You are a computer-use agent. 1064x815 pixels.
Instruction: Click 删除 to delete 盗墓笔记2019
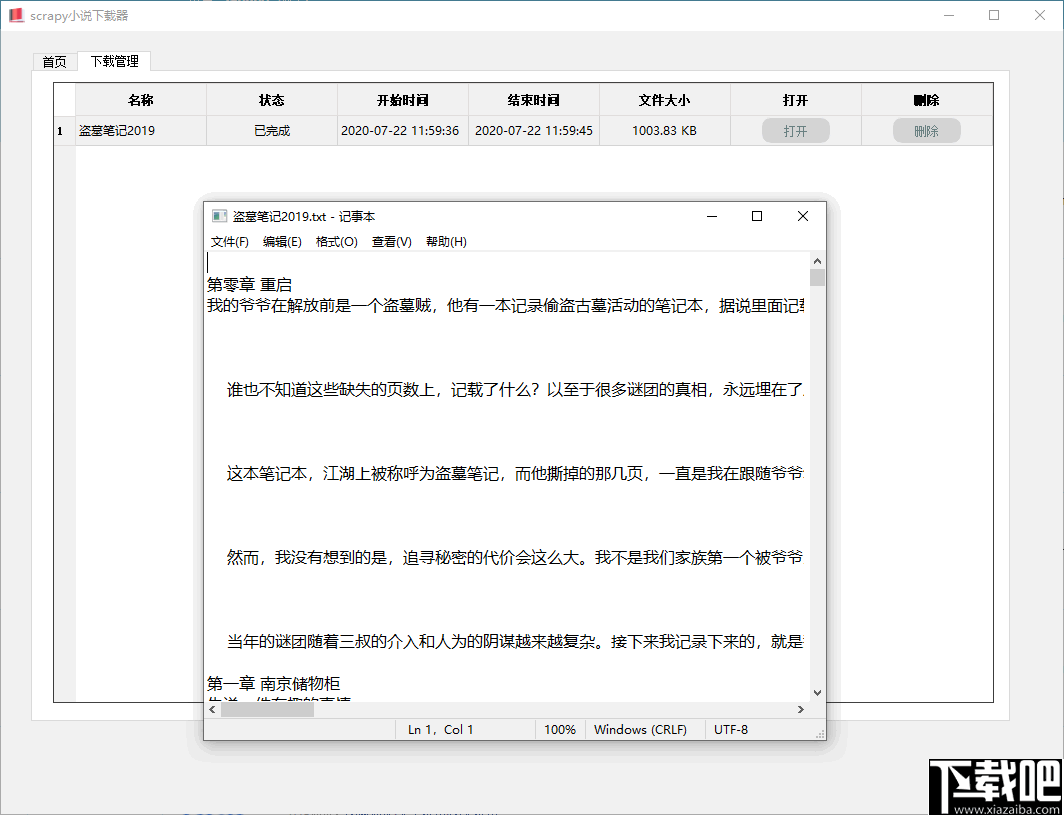926,130
